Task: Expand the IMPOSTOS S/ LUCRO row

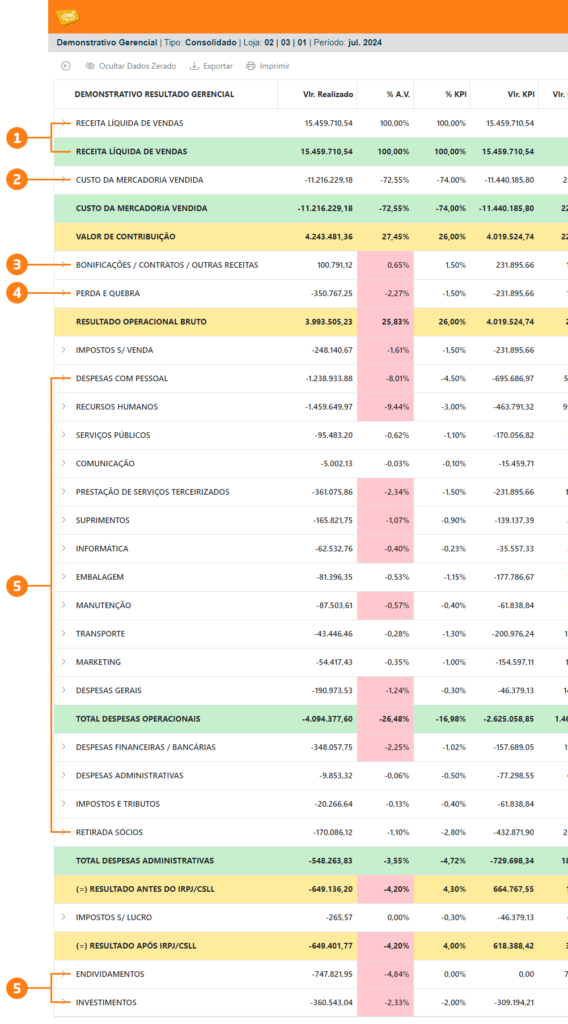Action: (x=63, y=917)
